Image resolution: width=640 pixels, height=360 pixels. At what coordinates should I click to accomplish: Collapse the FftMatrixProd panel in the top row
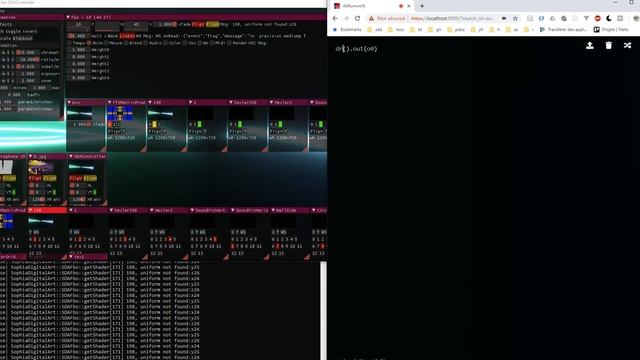coord(109,102)
